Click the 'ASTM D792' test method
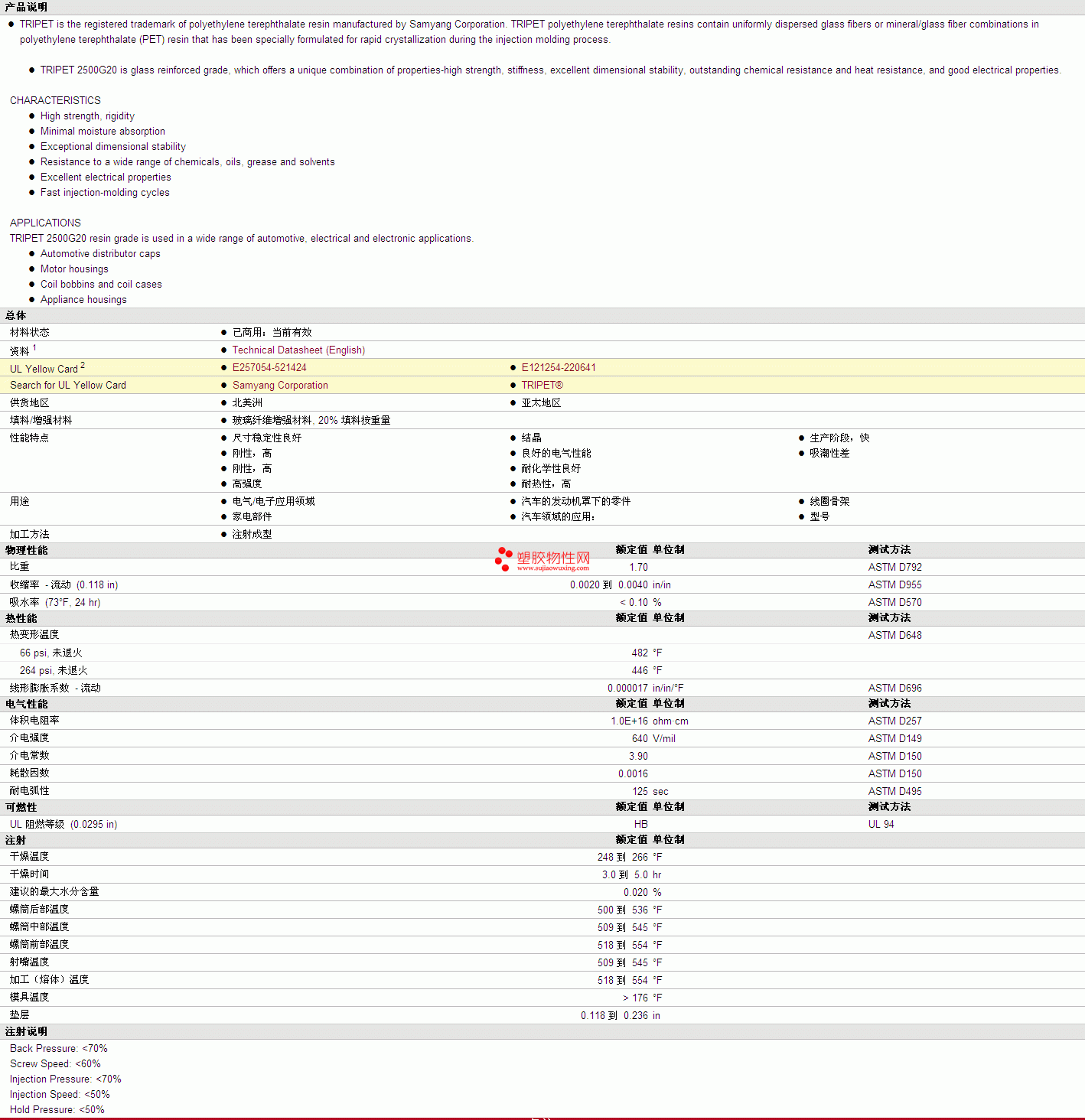The image size is (1085, 1120). point(894,568)
